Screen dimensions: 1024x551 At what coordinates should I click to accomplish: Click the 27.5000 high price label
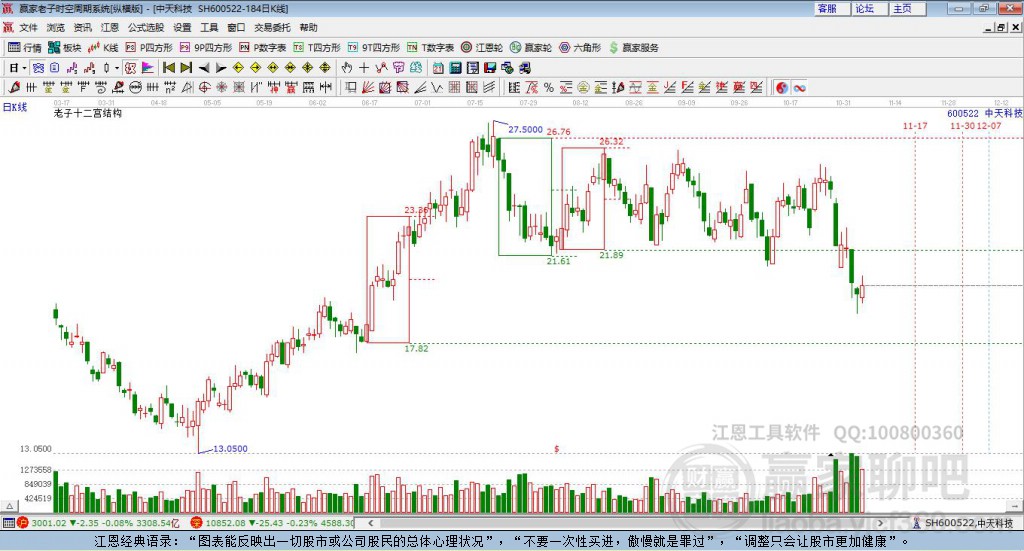(525, 129)
